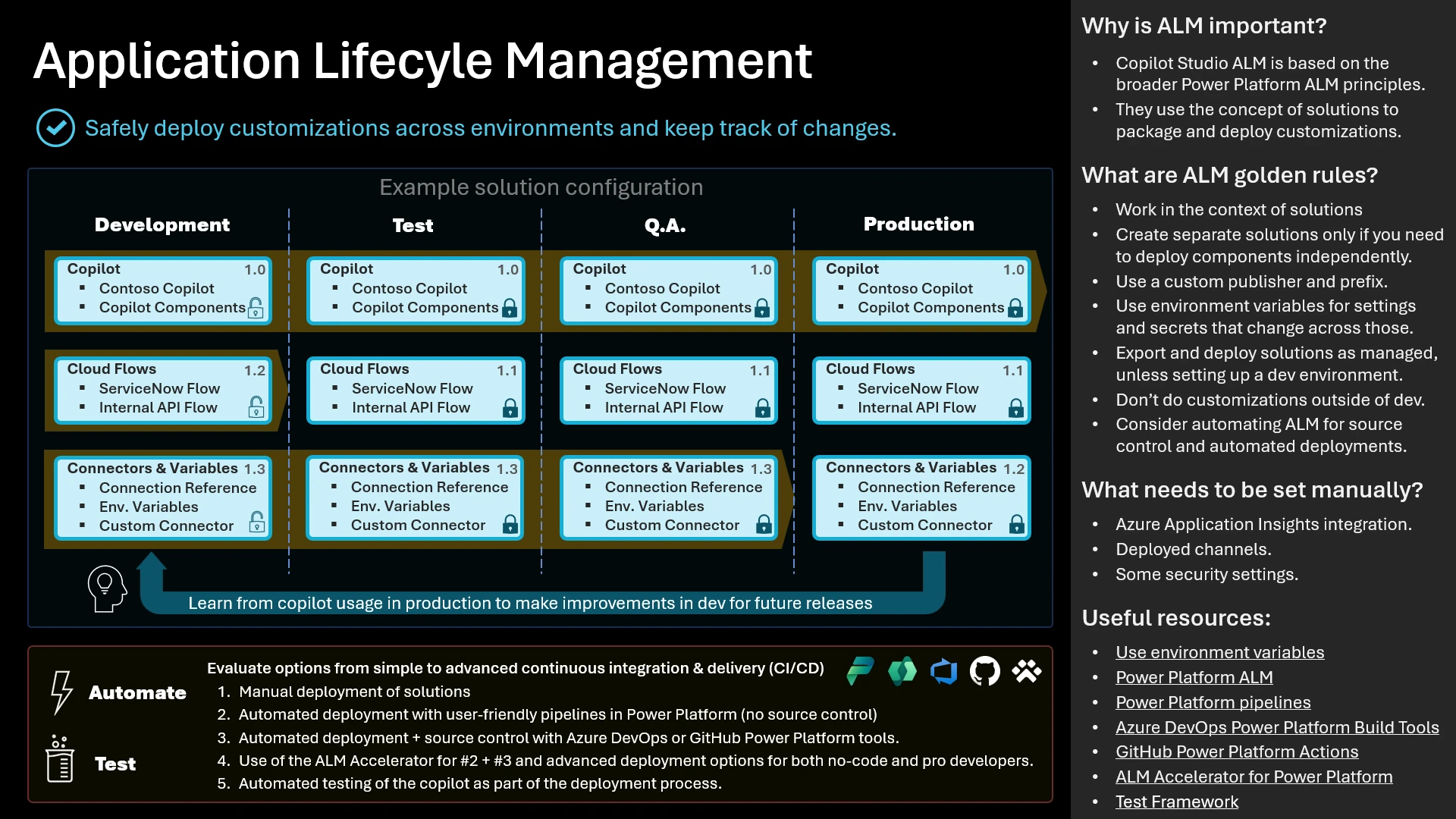
Task: Select the Q.A. column header
Action: click(665, 224)
